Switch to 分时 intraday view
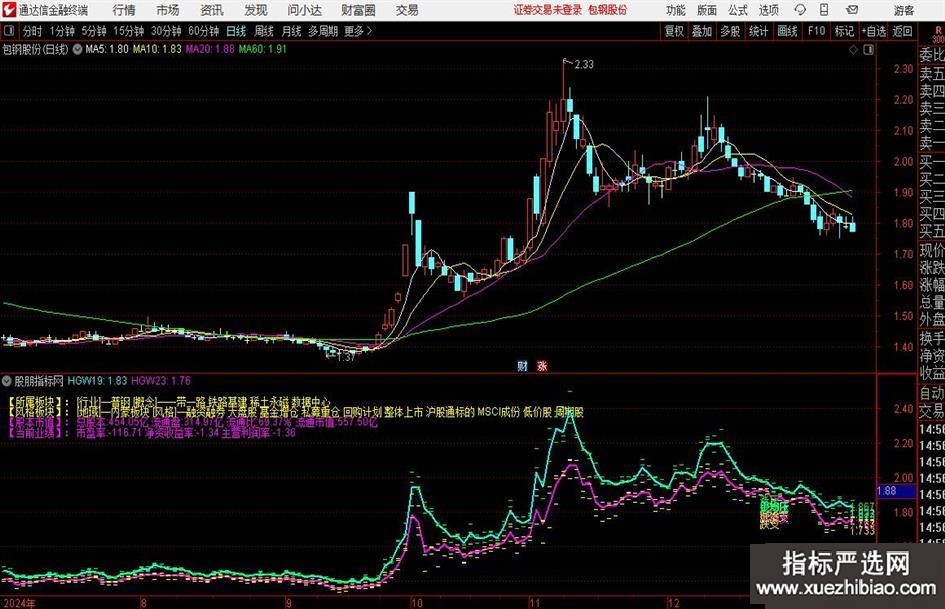Image resolution: width=945 pixels, height=609 pixels. (x=32, y=31)
